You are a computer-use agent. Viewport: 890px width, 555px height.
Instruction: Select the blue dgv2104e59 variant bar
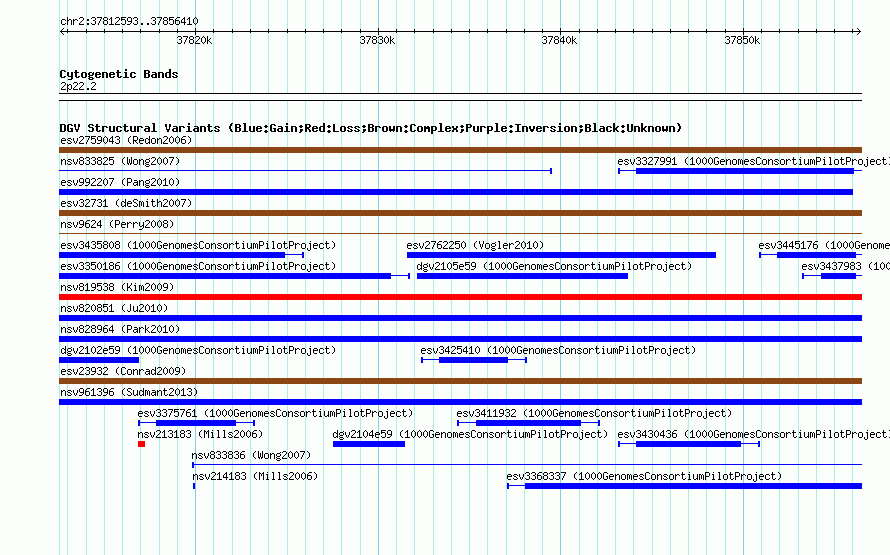point(369,444)
